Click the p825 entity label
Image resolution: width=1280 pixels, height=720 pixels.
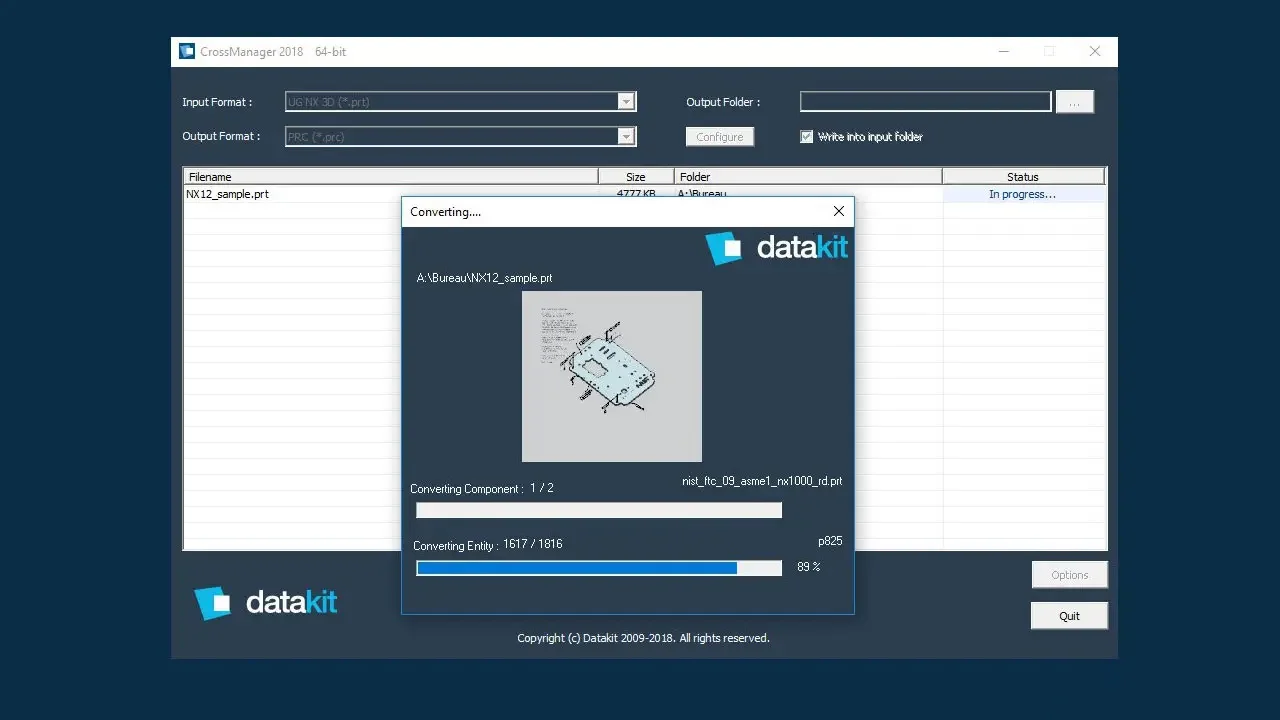point(830,541)
